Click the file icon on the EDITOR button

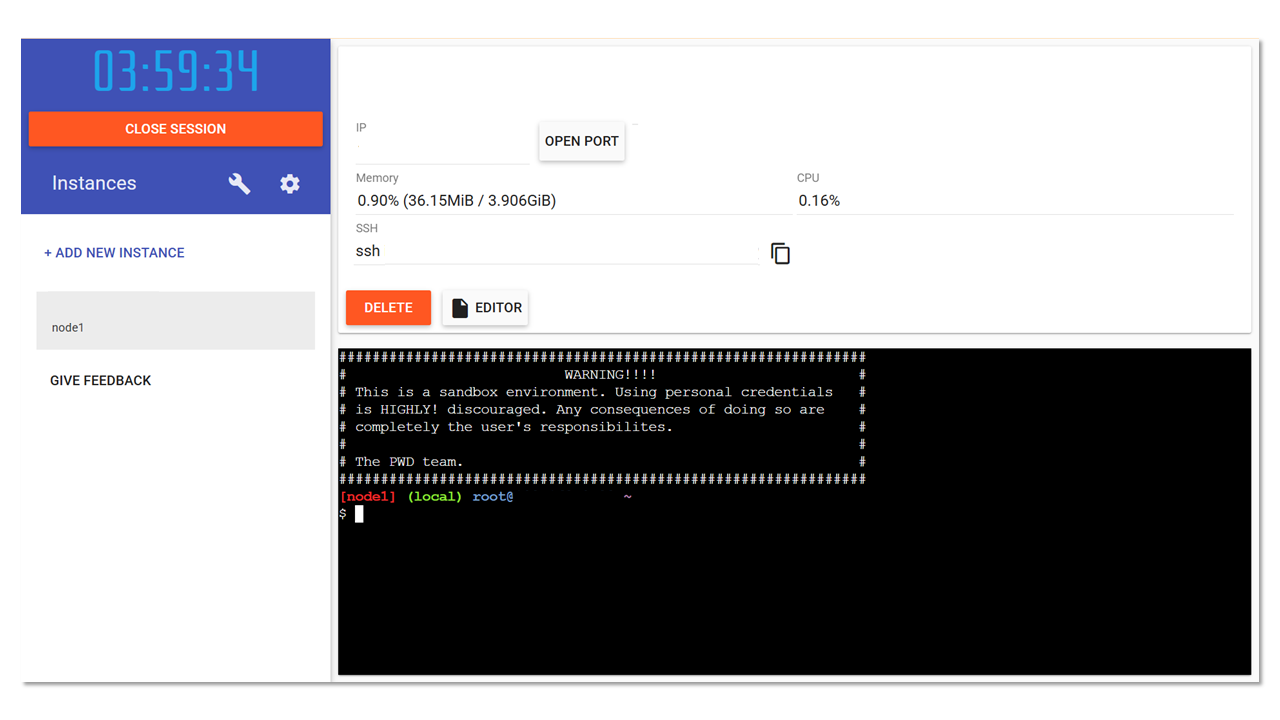[x=460, y=308]
